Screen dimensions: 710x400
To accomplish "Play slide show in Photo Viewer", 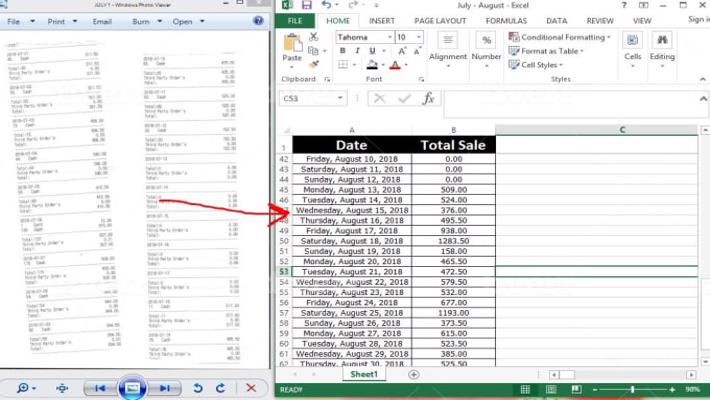I will click(132, 387).
